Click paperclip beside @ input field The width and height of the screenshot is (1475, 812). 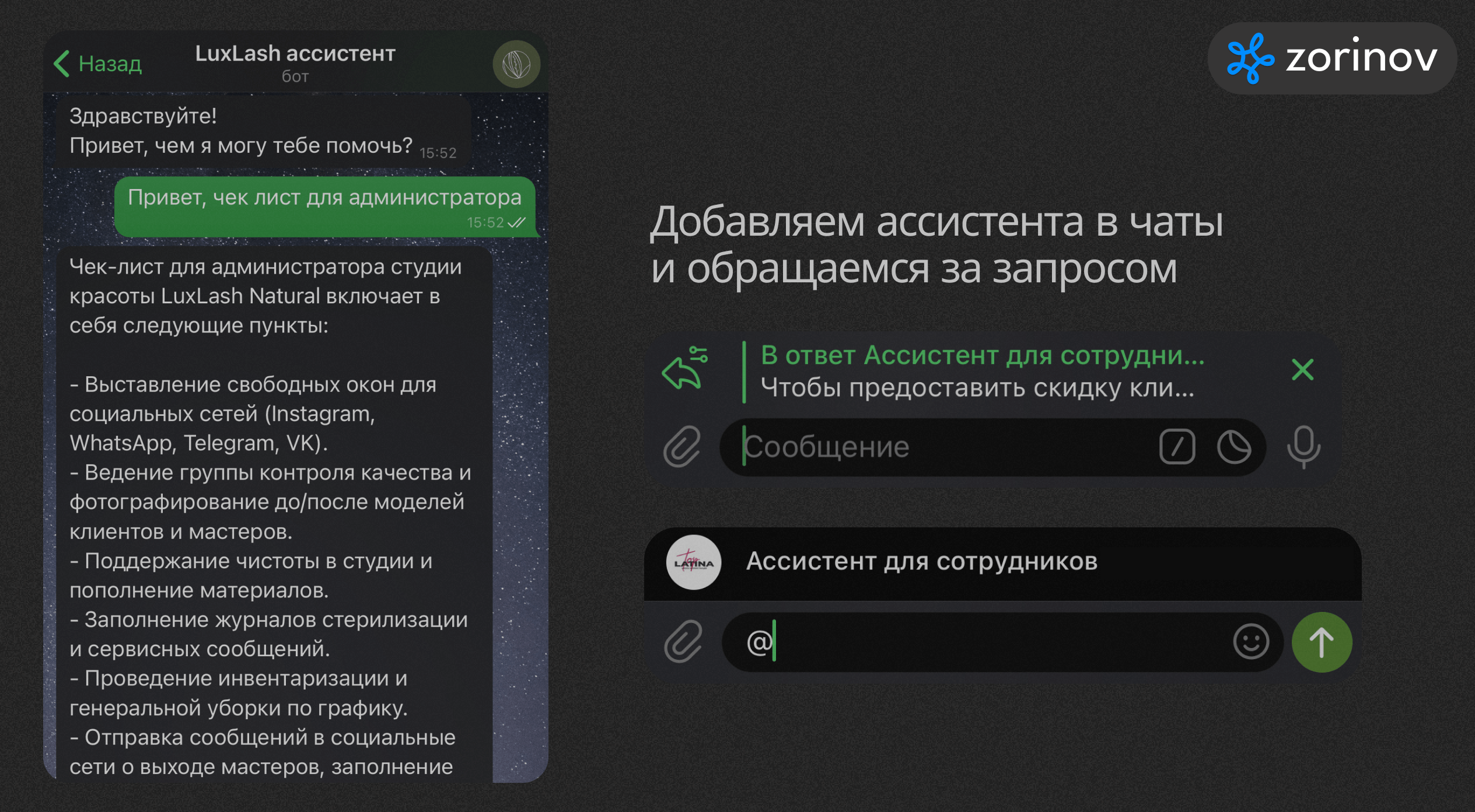683,642
